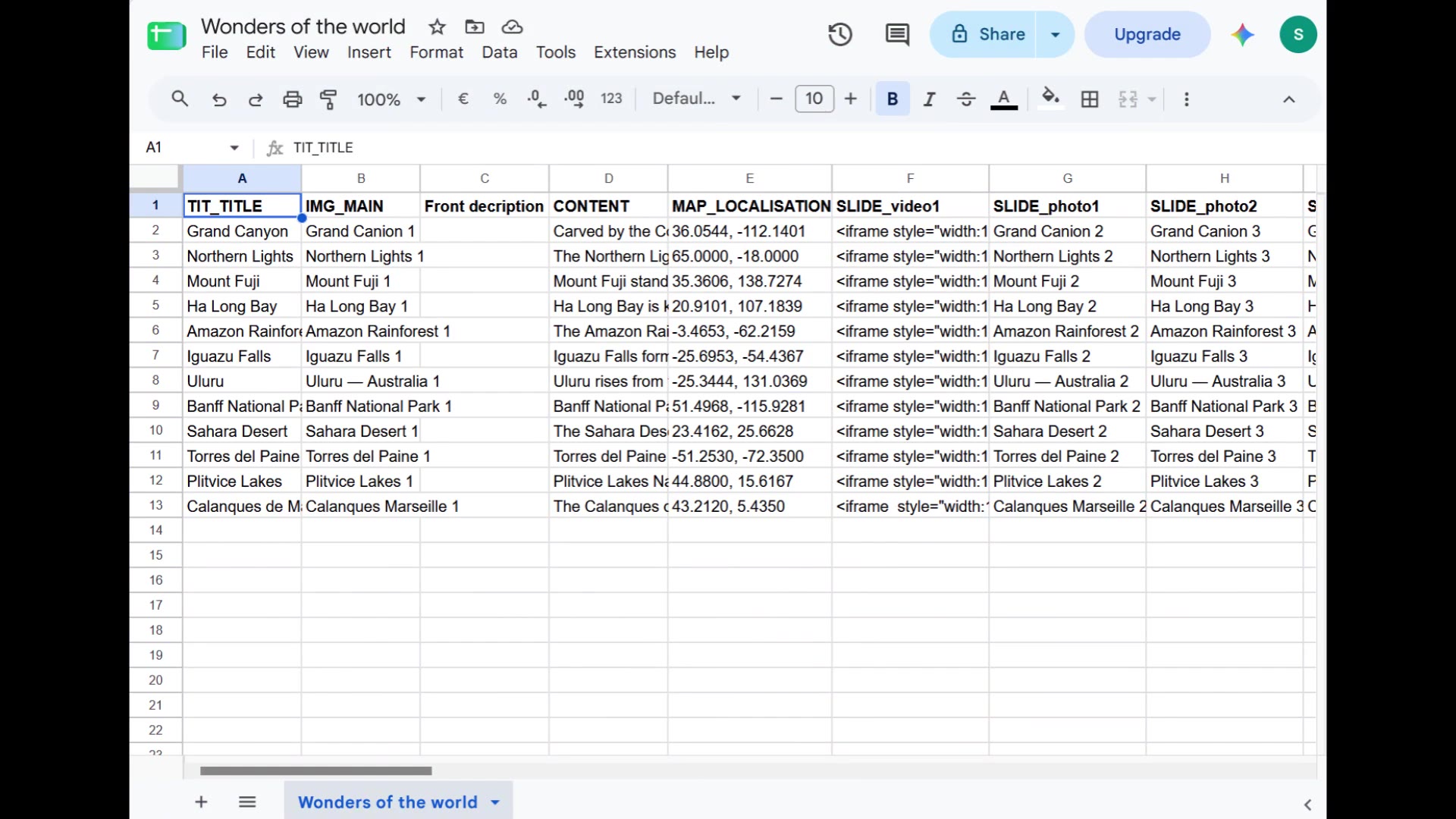This screenshot has width=1456, height=819.
Task: Click the merge cells icon
Action: click(1128, 99)
